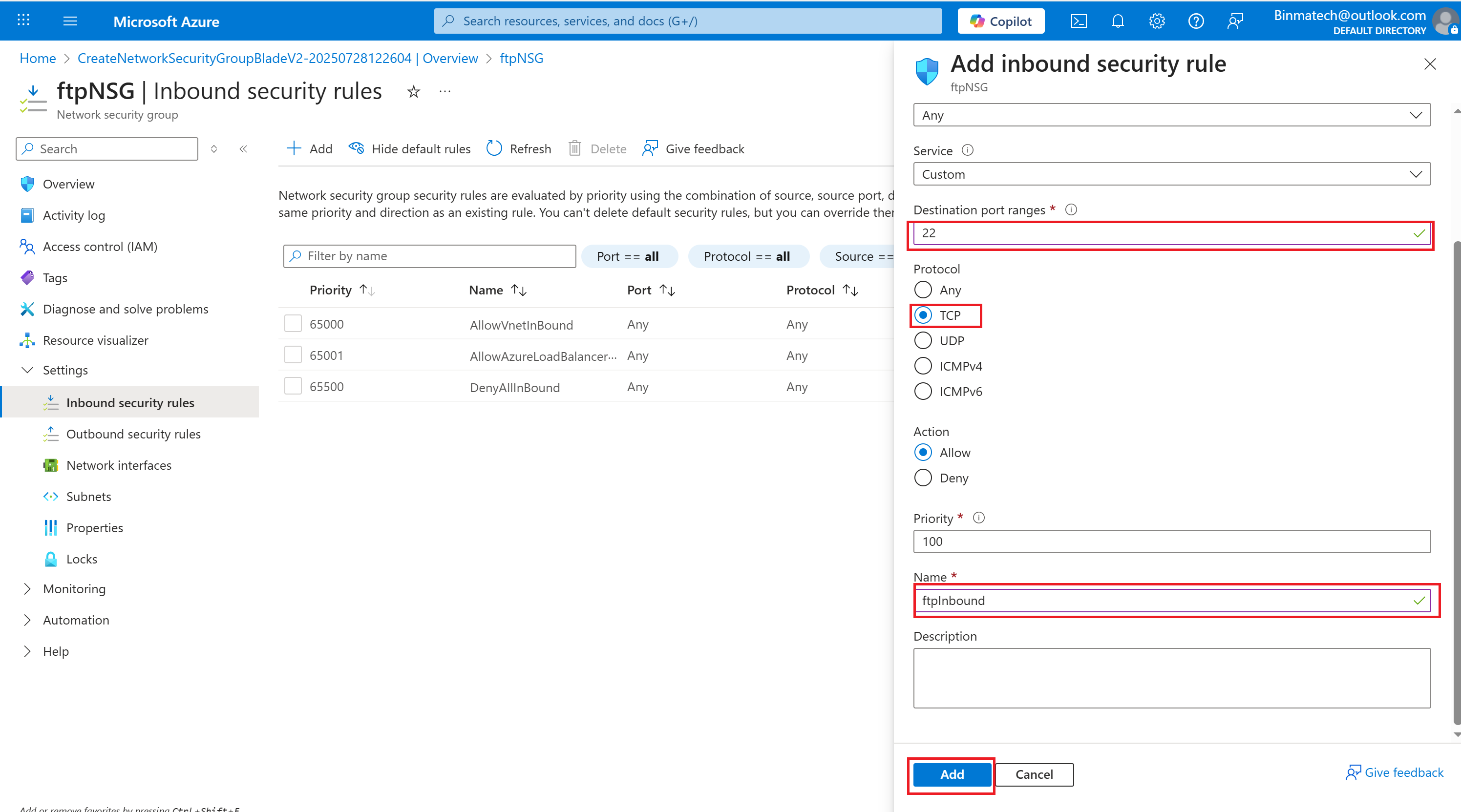Open Outbound security rules menu item
Screen dimensions: 1461x812
click(133, 434)
